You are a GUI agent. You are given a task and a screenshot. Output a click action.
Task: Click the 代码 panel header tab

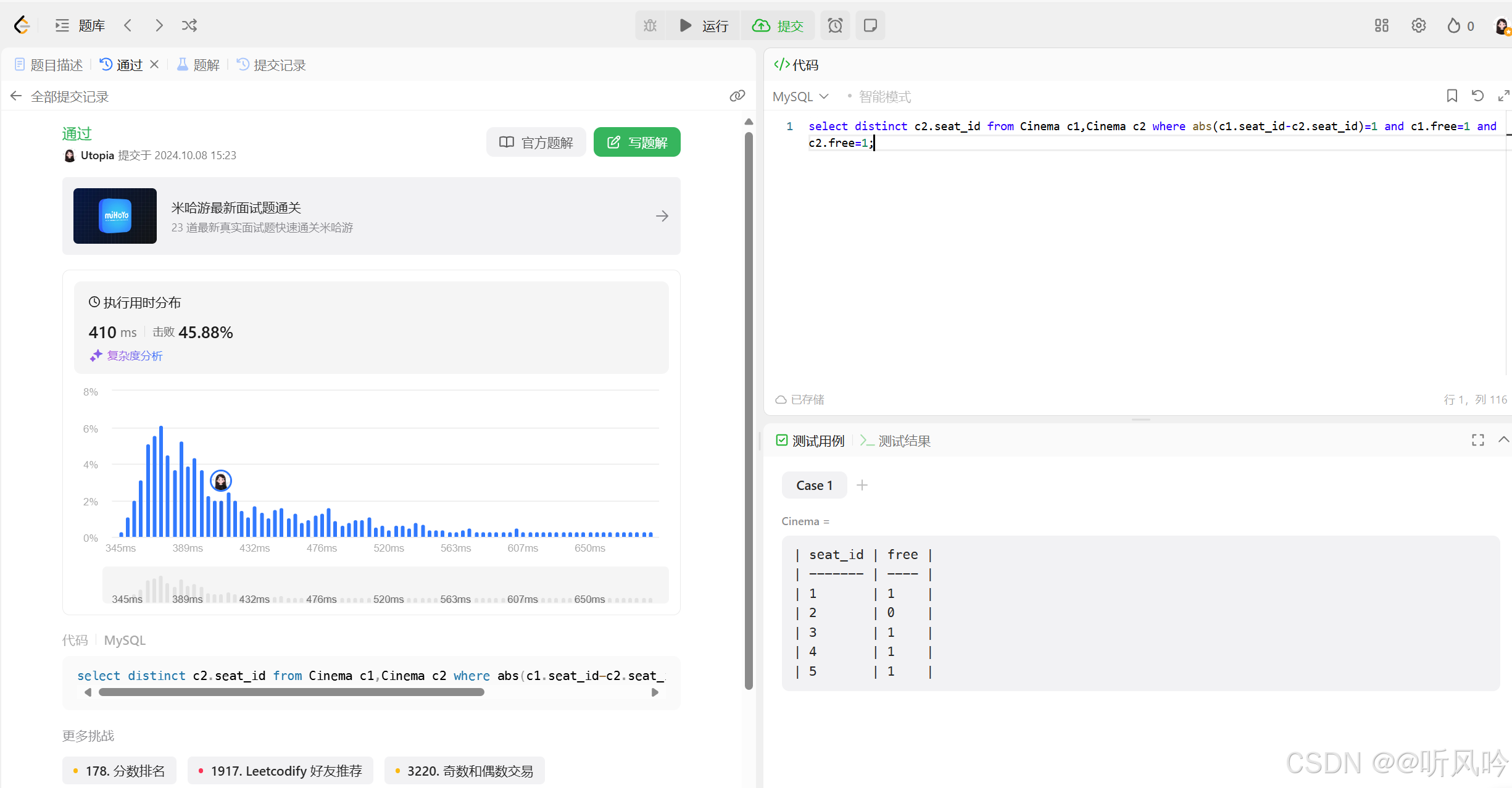797,65
